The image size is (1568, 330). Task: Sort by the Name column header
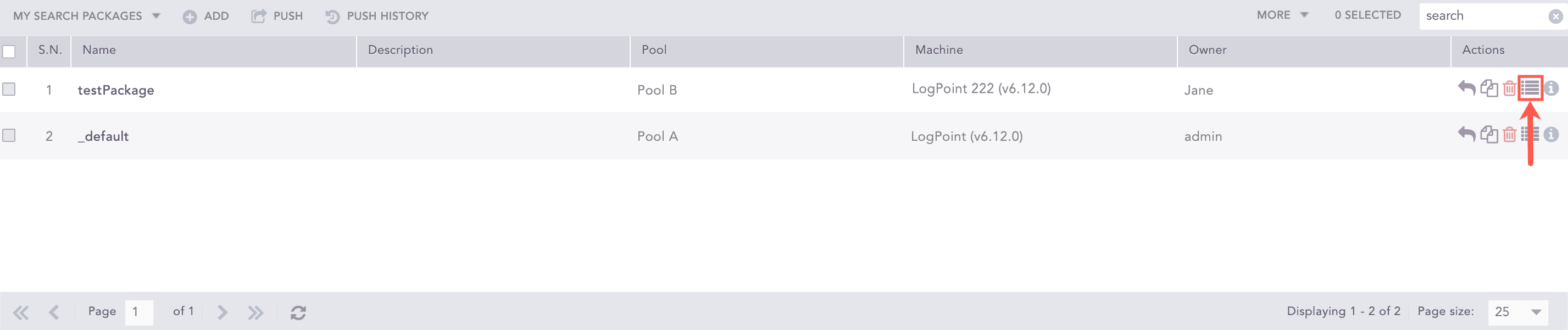[99, 50]
